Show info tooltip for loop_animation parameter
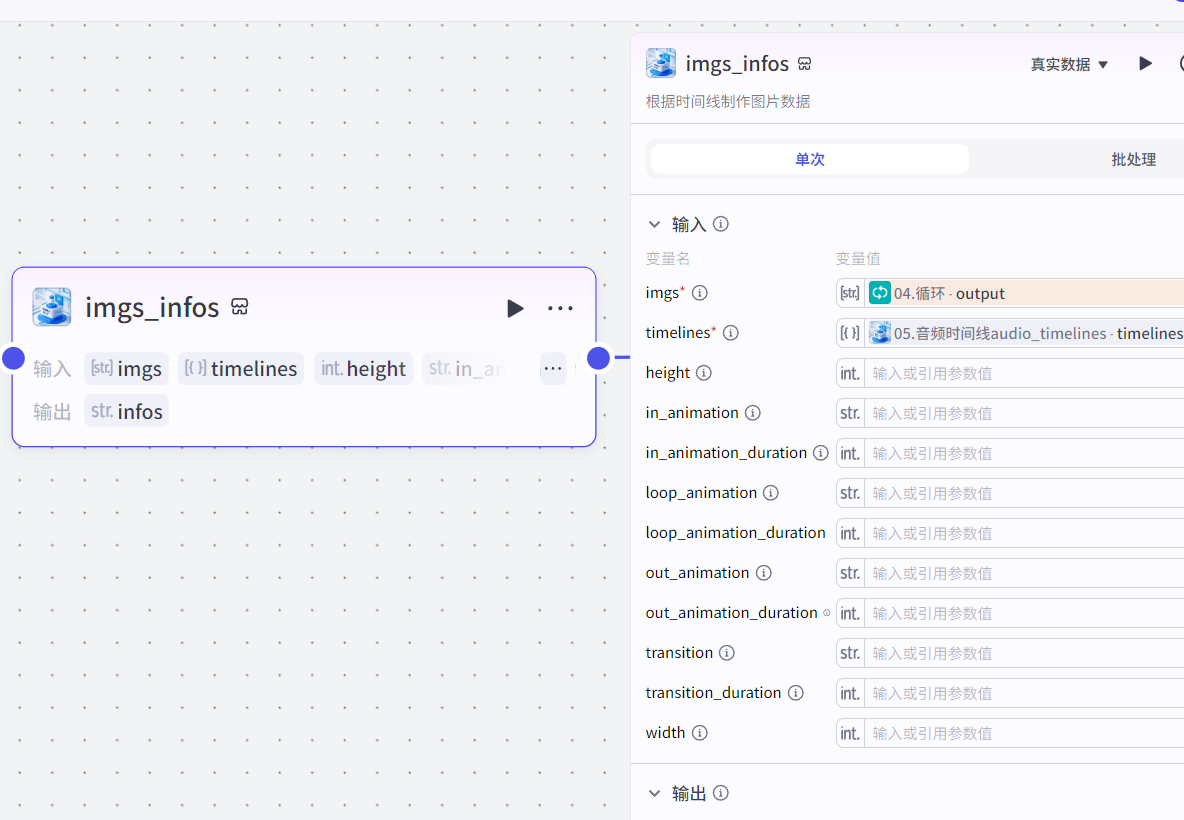 [771, 493]
